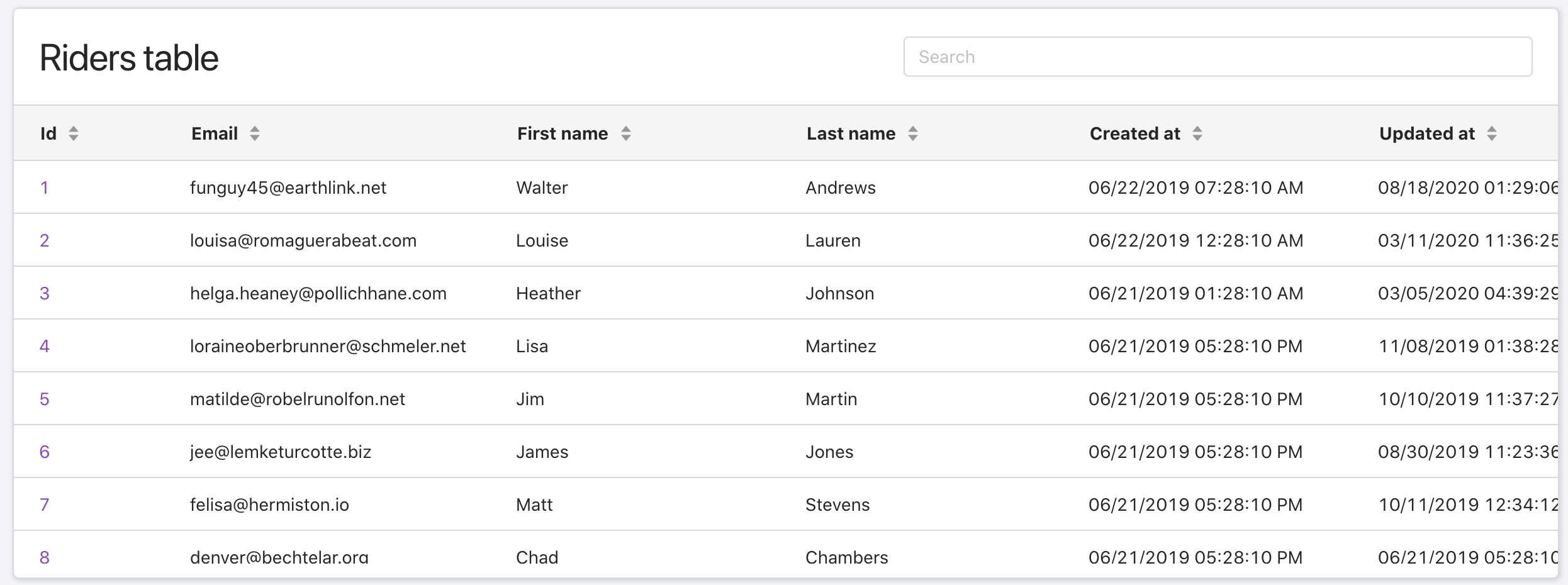View the rider with Id 7
Viewport: 1568px width, 585px height.
pos(45,504)
